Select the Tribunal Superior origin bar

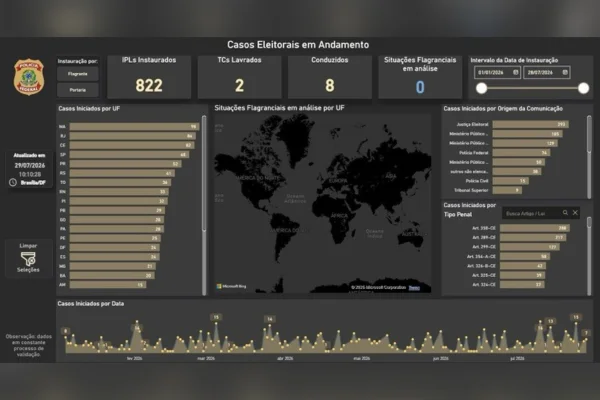507,190
